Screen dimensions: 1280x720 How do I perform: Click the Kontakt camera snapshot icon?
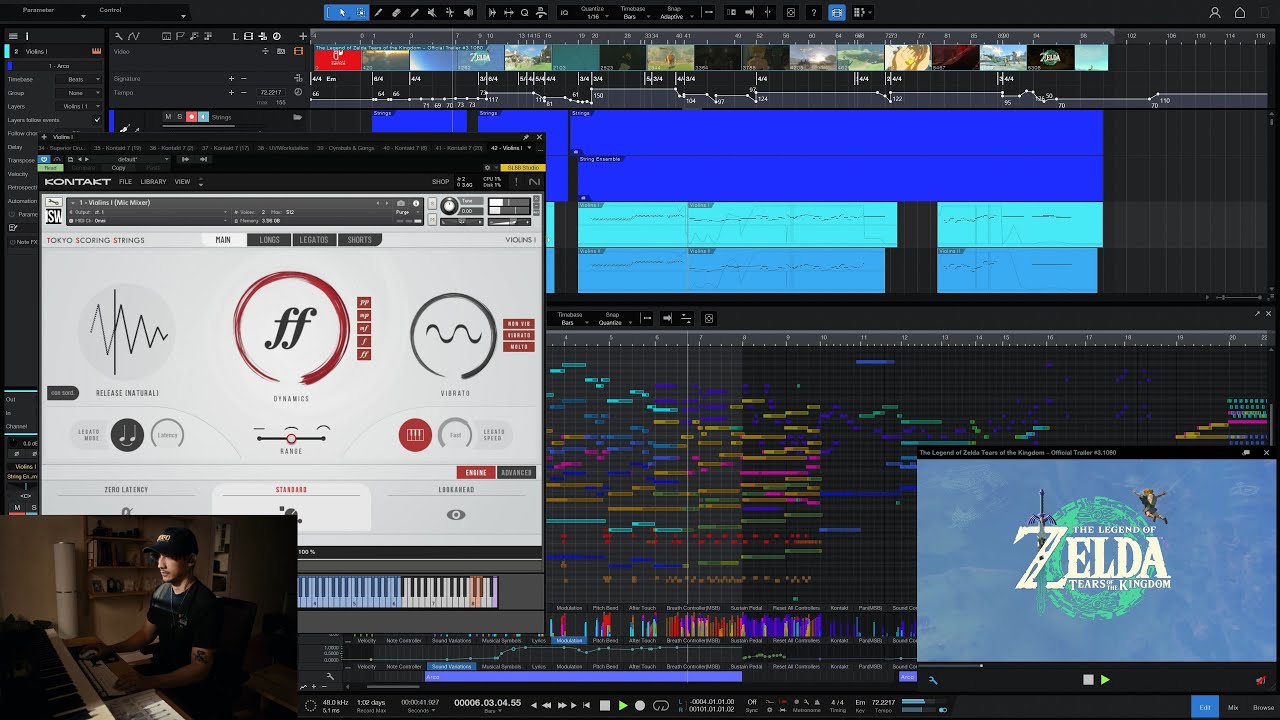(401, 203)
